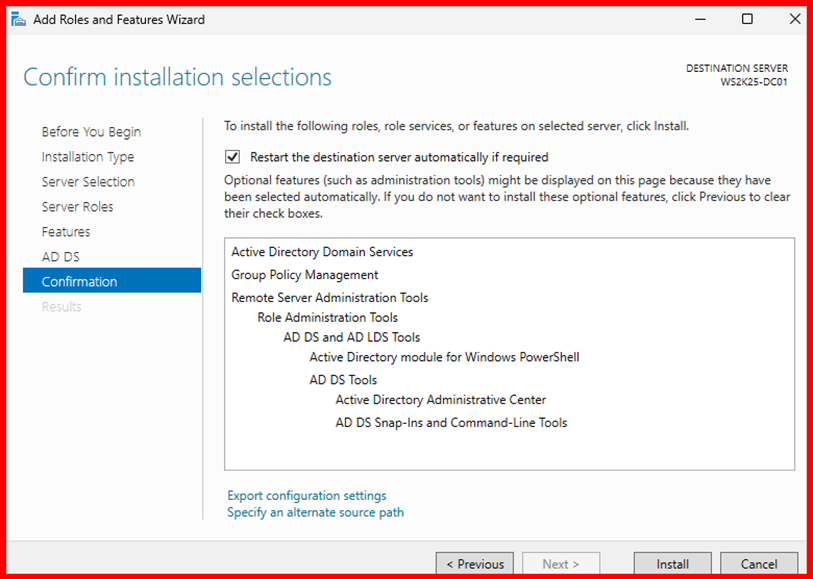The height and width of the screenshot is (579, 813).
Task: Toggle automatic restart of destination server checkbox
Action: click(x=233, y=157)
